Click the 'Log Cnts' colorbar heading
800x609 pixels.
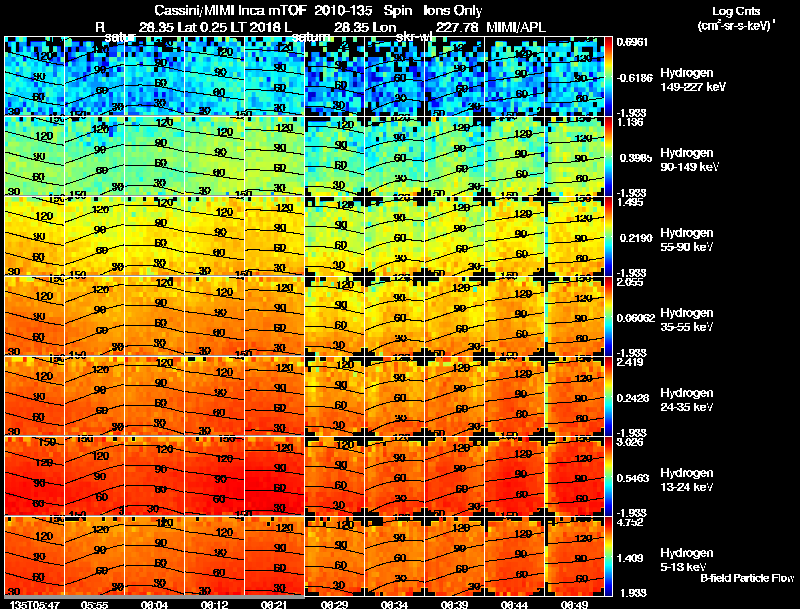tap(736, 11)
